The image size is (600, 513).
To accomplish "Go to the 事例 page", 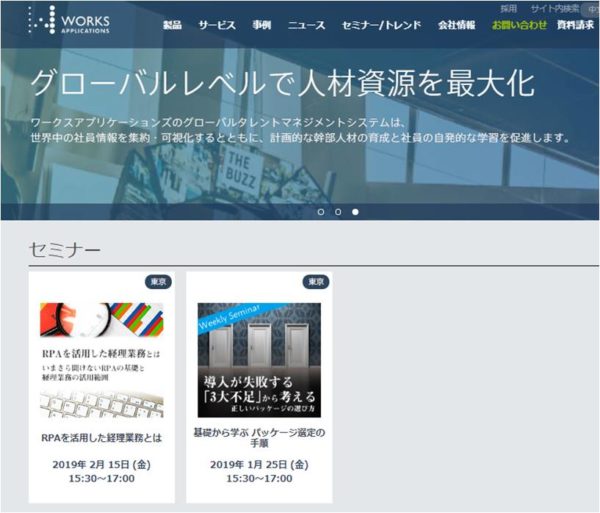I will point(261,25).
